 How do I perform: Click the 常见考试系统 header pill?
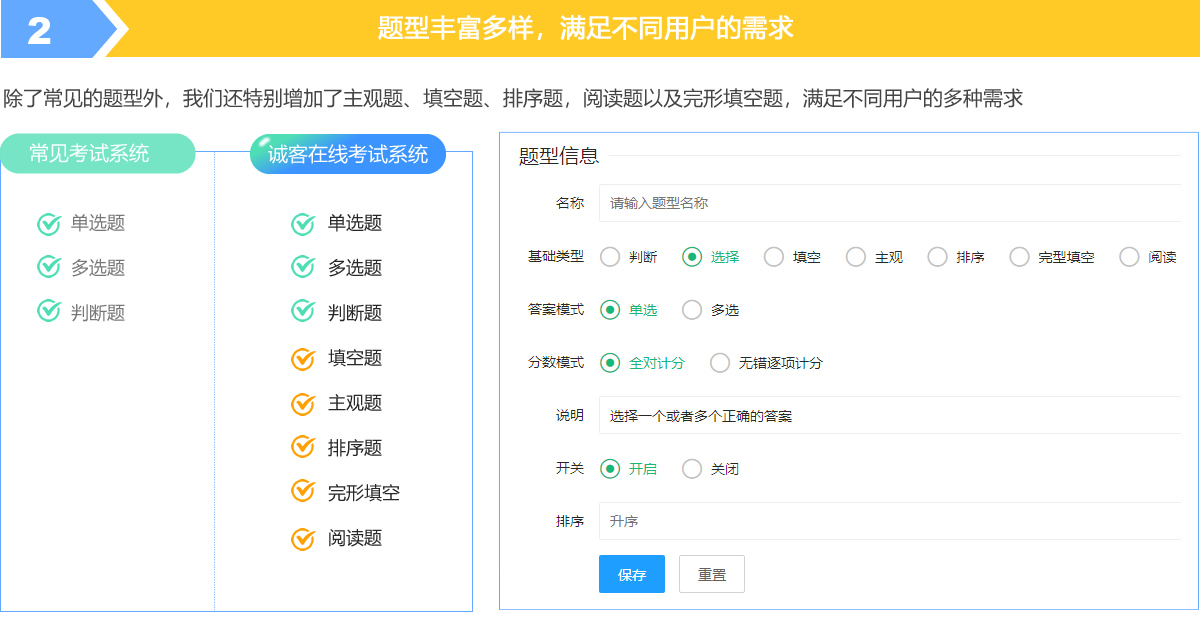[x=98, y=153]
